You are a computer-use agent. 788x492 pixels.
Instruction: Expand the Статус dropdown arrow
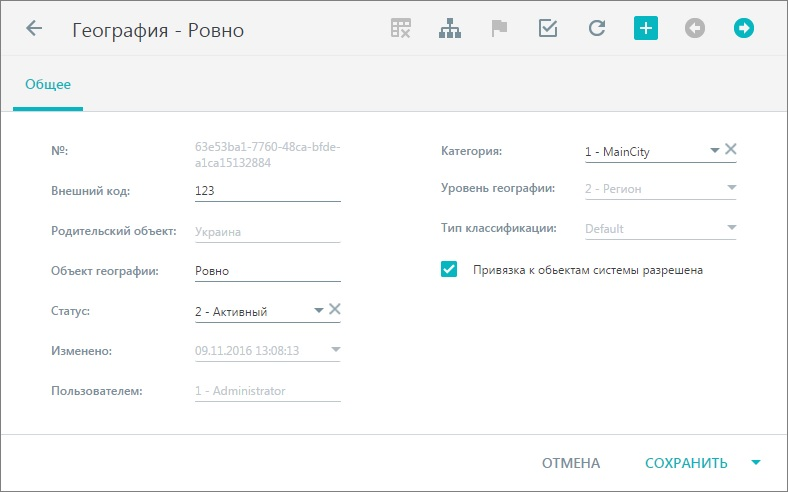click(319, 311)
